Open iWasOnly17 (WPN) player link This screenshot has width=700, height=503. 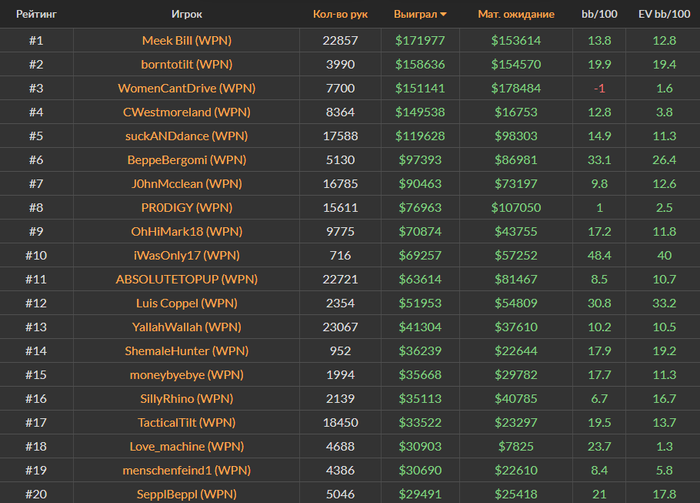pos(187,255)
